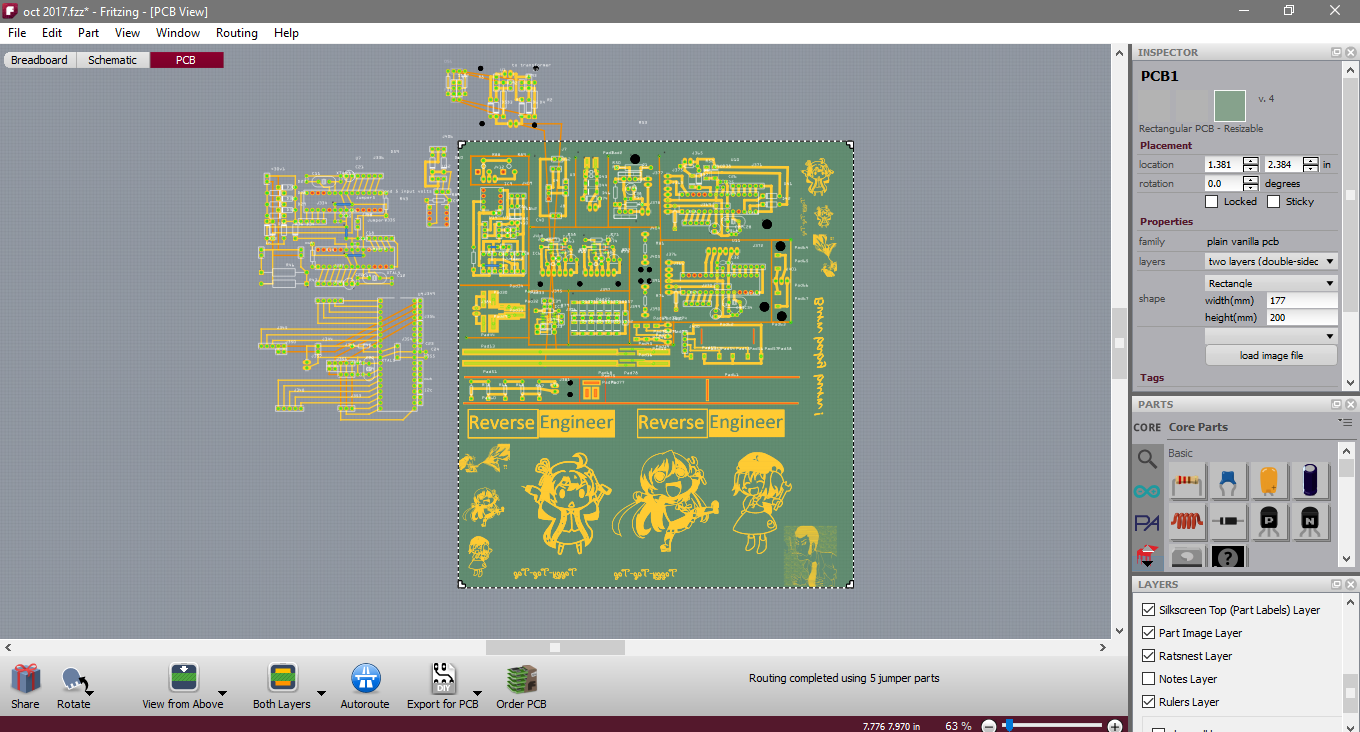Tick the Locked checkbox
1360x732 pixels.
[x=1212, y=201]
